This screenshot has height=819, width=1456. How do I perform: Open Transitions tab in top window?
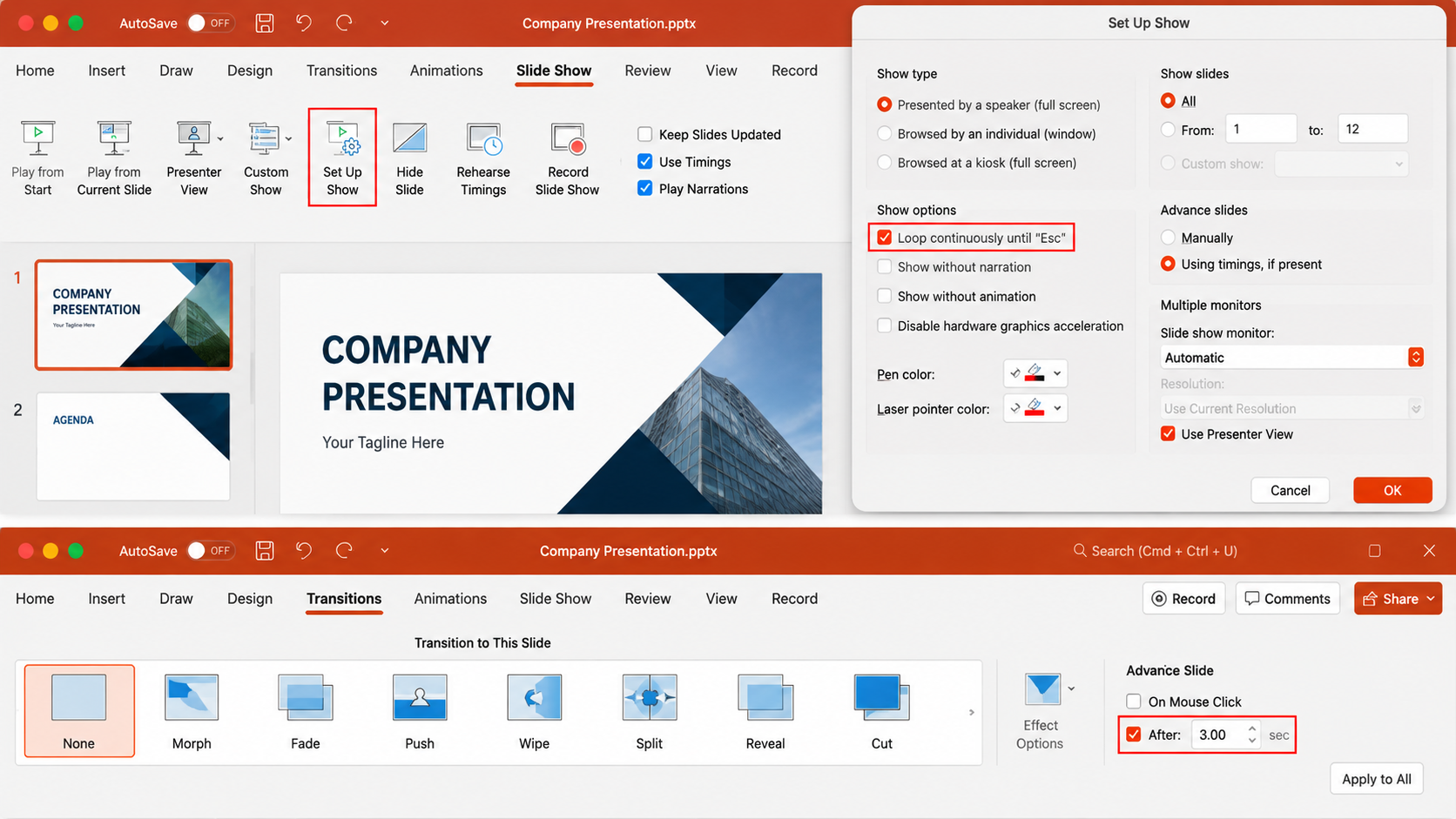[x=341, y=70]
